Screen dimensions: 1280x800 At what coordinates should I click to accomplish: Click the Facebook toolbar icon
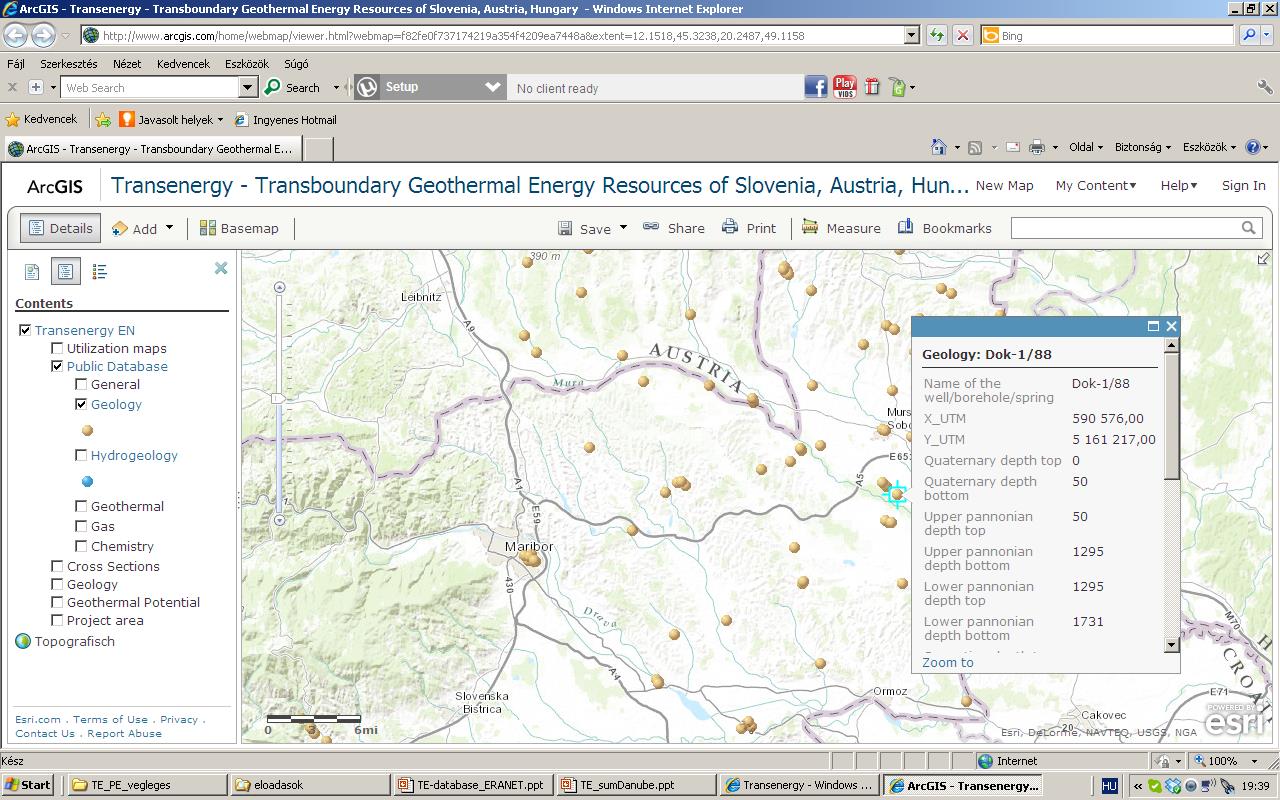pos(816,87)
